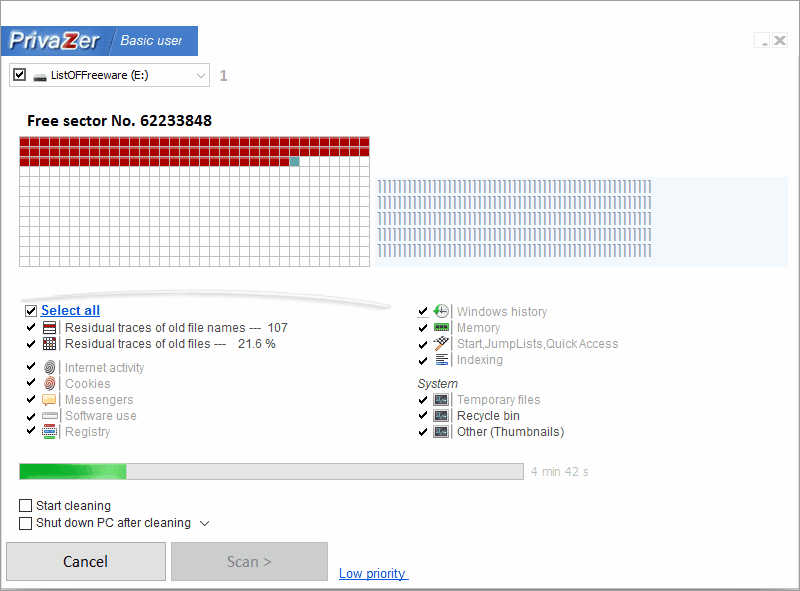Click the Memory chip icon

[441, 328]
